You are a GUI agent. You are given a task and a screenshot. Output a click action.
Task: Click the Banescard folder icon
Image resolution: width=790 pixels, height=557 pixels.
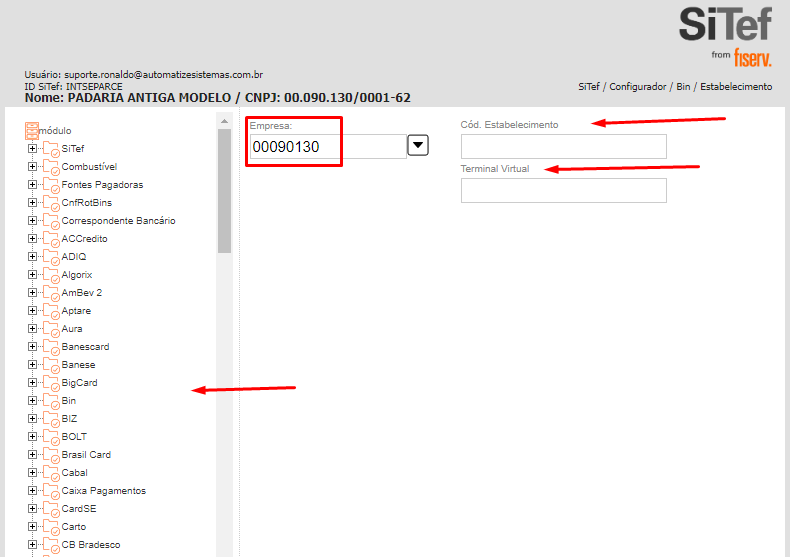51,347
